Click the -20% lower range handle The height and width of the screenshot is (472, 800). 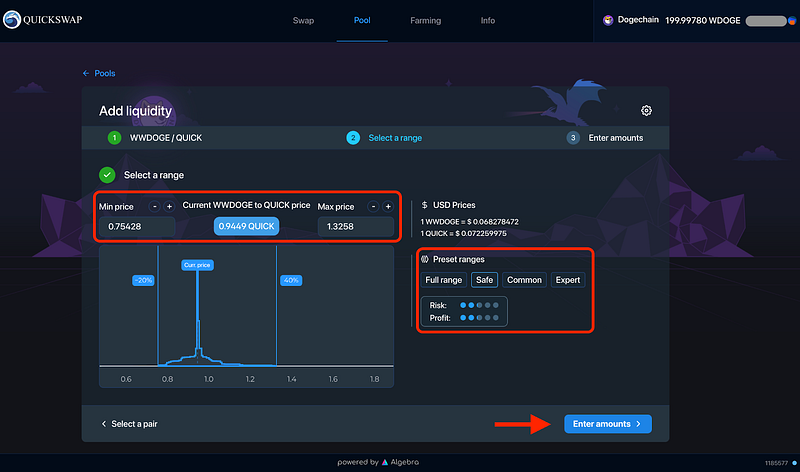143,280
